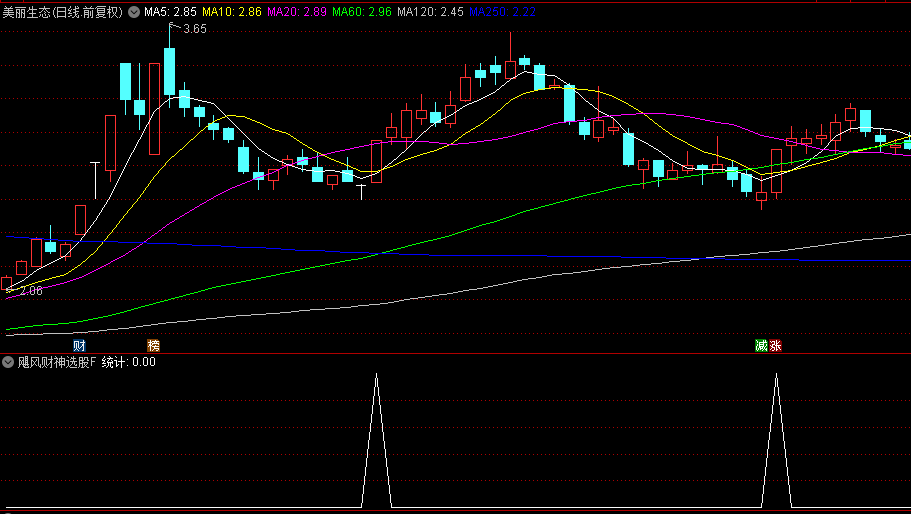Click the first signal peak in indicator panel
The width and height of the screenshot is (911, 514).
tap(376, 440)
